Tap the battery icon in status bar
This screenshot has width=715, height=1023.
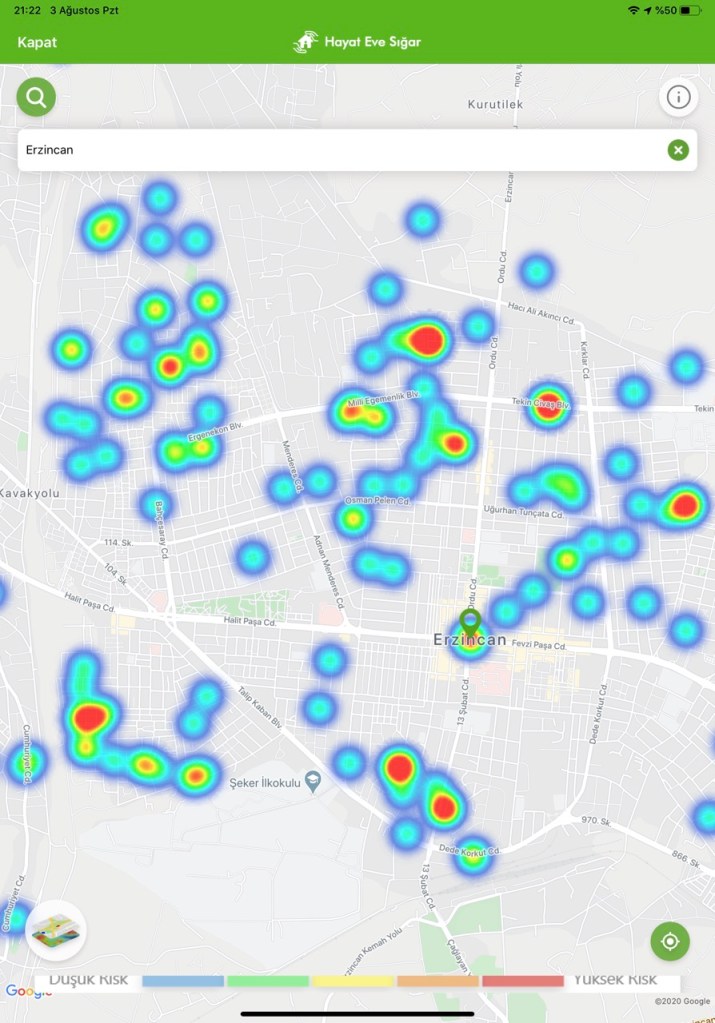point(693,10)
